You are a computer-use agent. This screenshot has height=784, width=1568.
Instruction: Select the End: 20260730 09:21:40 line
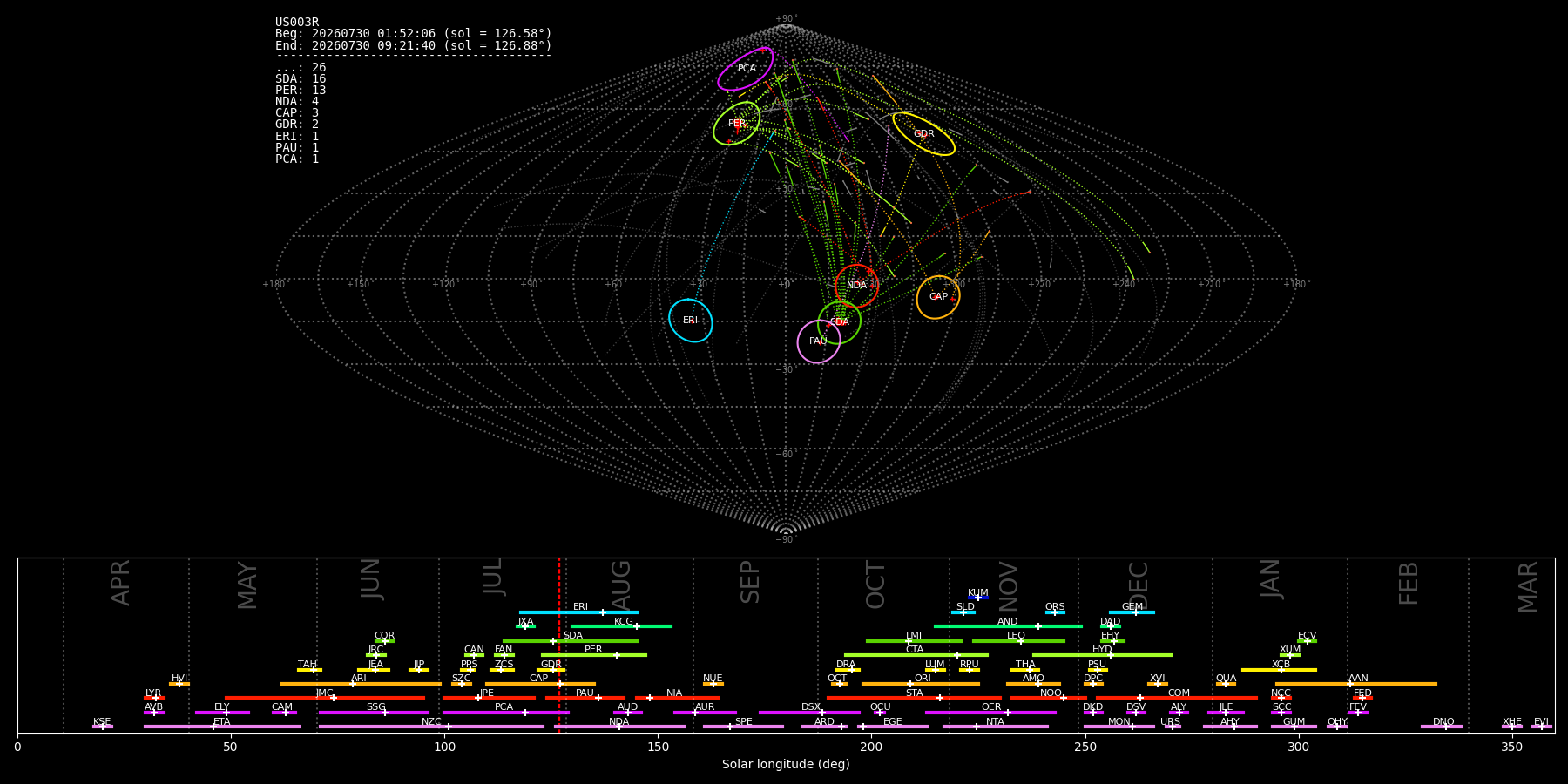click(414, 45)
